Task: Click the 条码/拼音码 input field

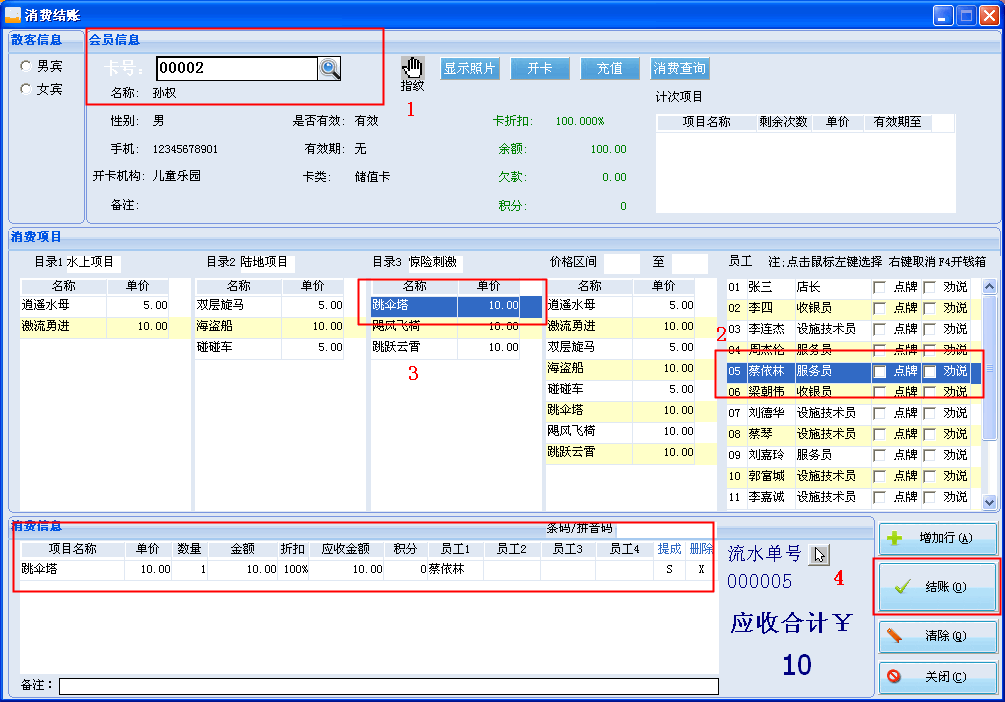Action: [664, 529]
